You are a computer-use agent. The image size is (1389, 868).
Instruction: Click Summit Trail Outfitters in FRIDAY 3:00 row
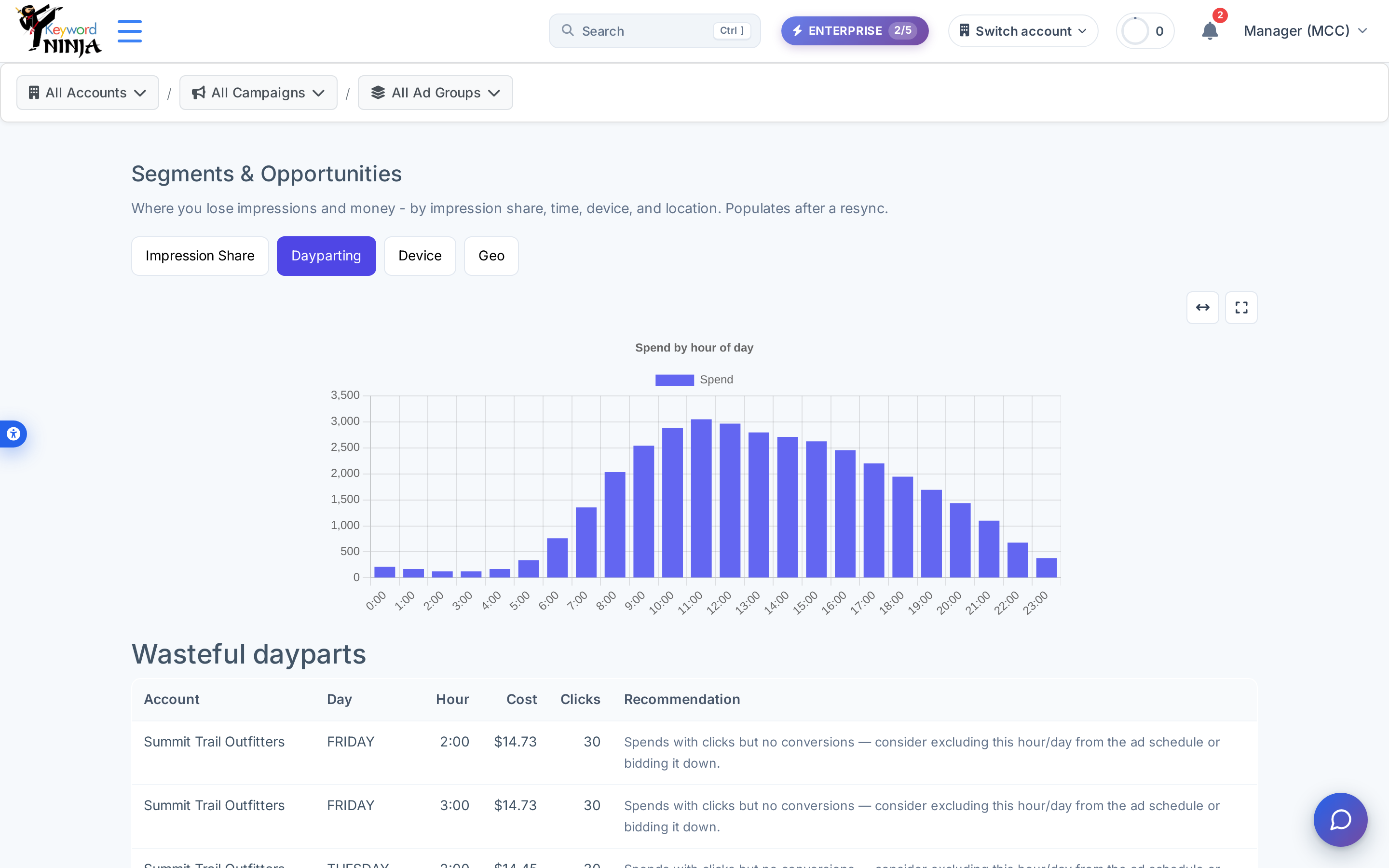point(214,805)
